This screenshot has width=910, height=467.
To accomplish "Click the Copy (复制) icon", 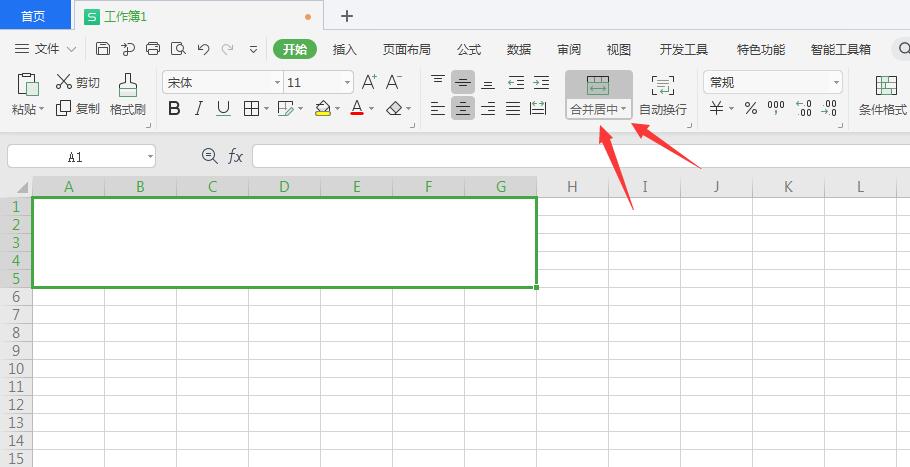I will pyautogui.click(x=63, y=108).
